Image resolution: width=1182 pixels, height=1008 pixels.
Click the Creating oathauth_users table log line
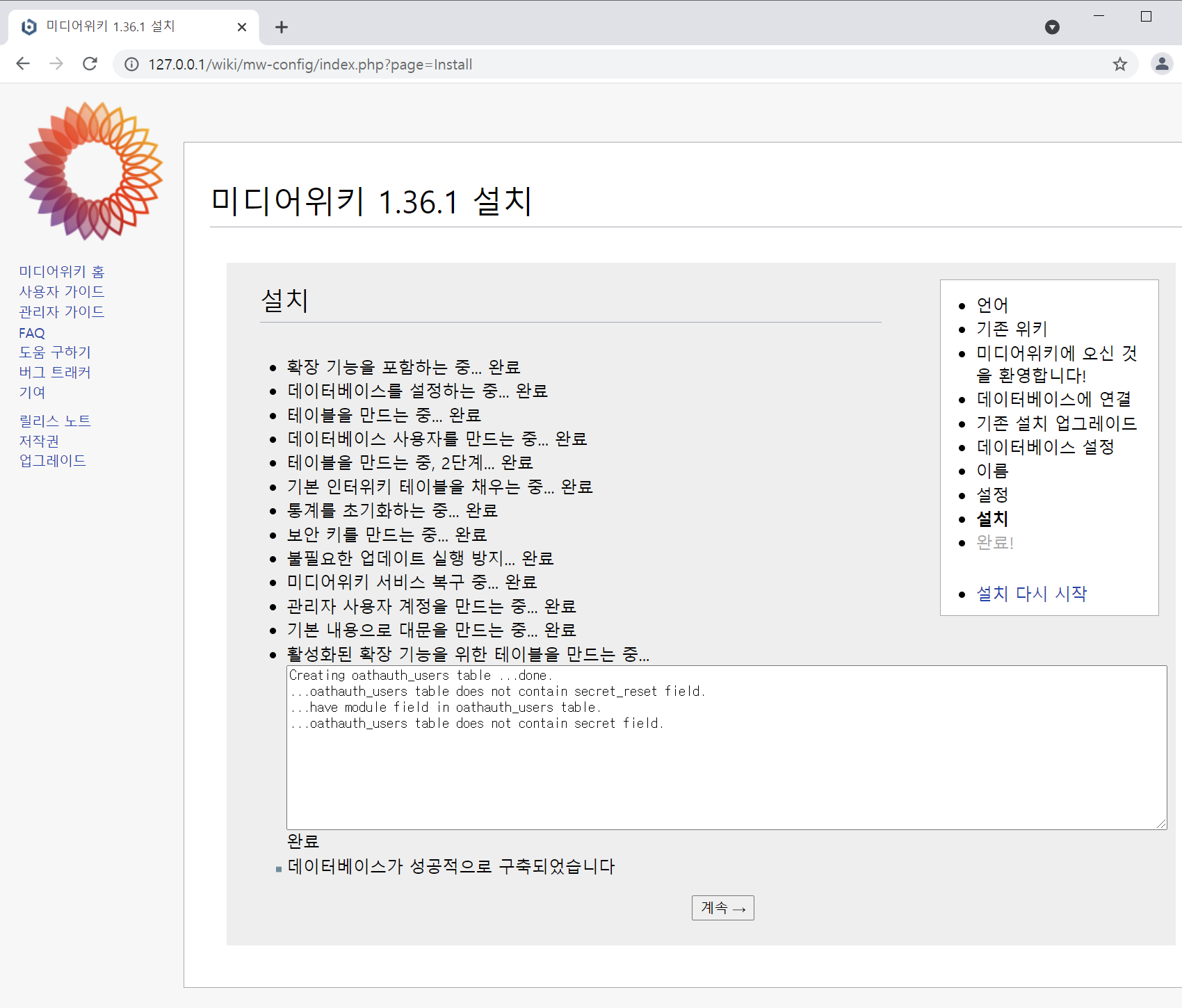pos(421,675)
